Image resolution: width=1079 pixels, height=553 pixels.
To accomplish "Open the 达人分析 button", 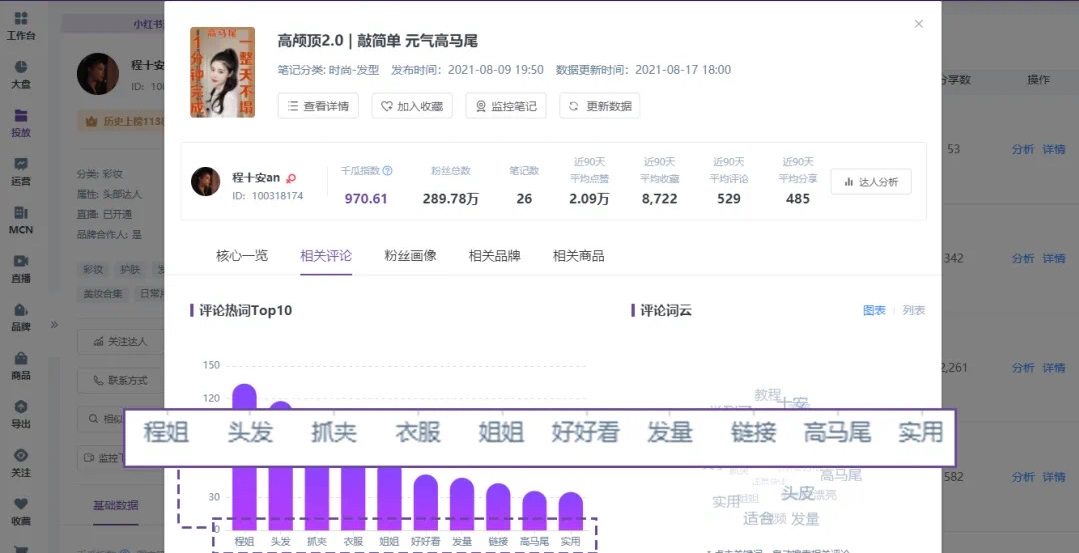I will [x=871, y=182].
